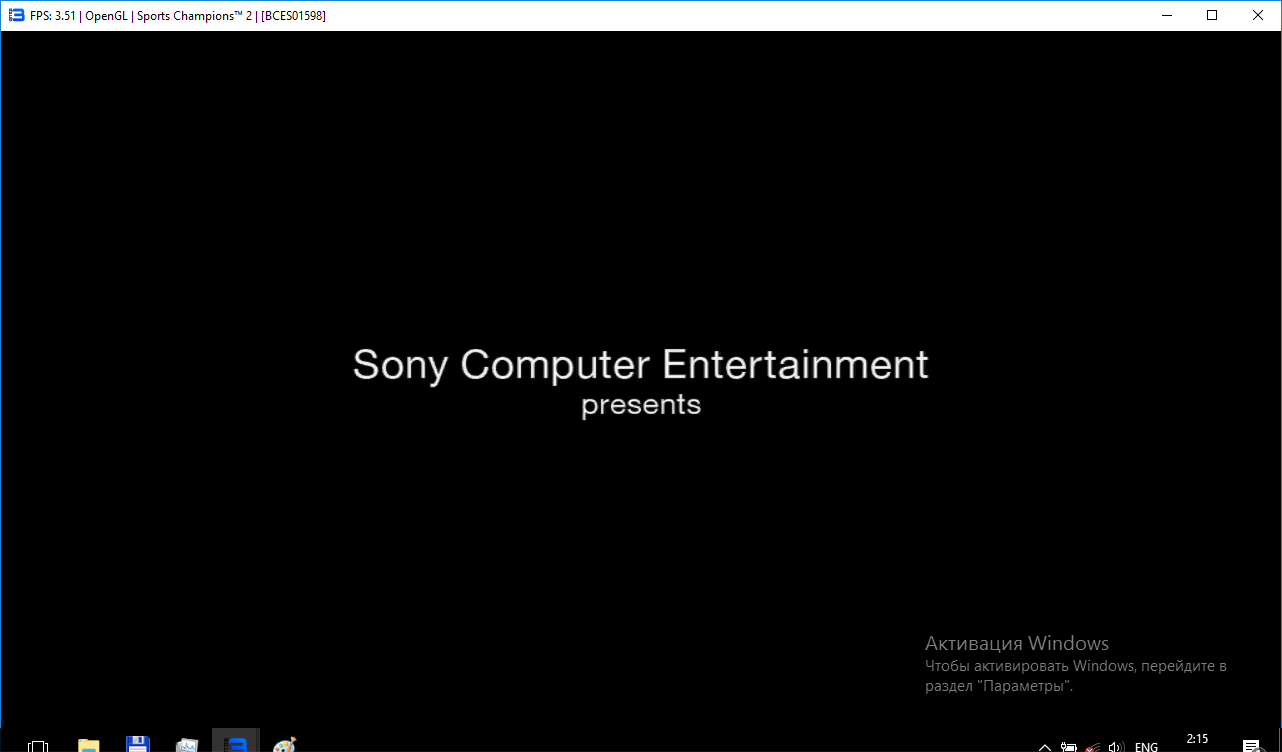Viewport: 1282px width, 752px height.
Task: Close the Sports Champions 2 game window
Action: click(1258, 15)
